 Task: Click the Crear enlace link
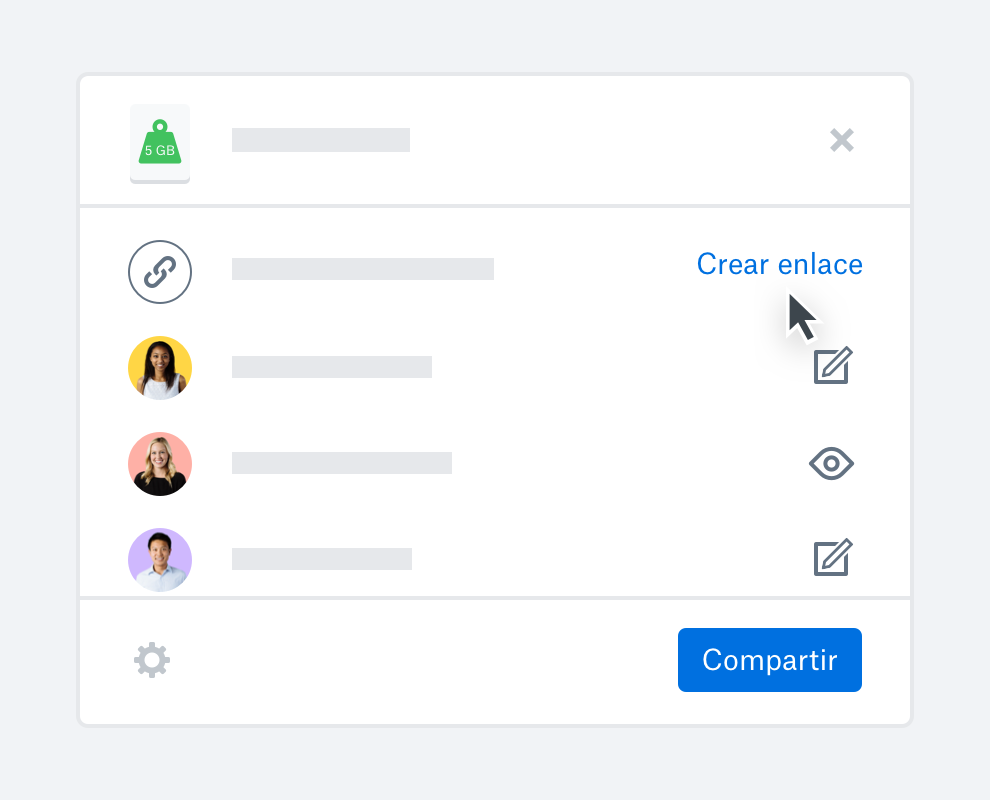(779, 264)
